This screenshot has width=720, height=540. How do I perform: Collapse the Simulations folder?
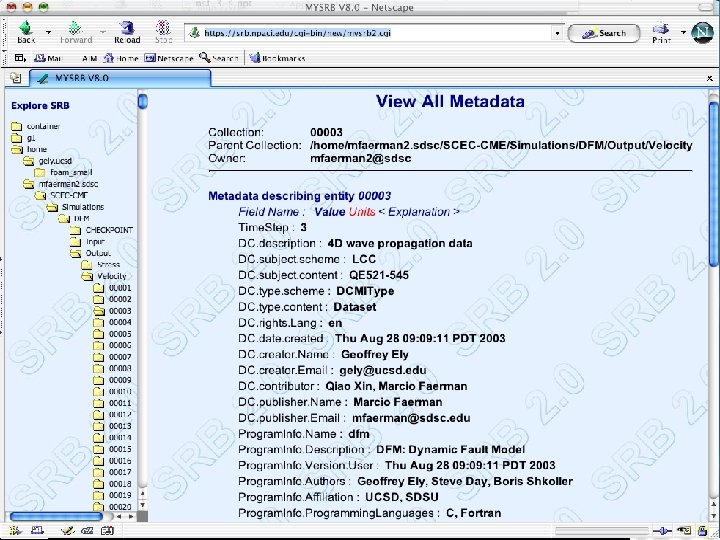point(52,207)
